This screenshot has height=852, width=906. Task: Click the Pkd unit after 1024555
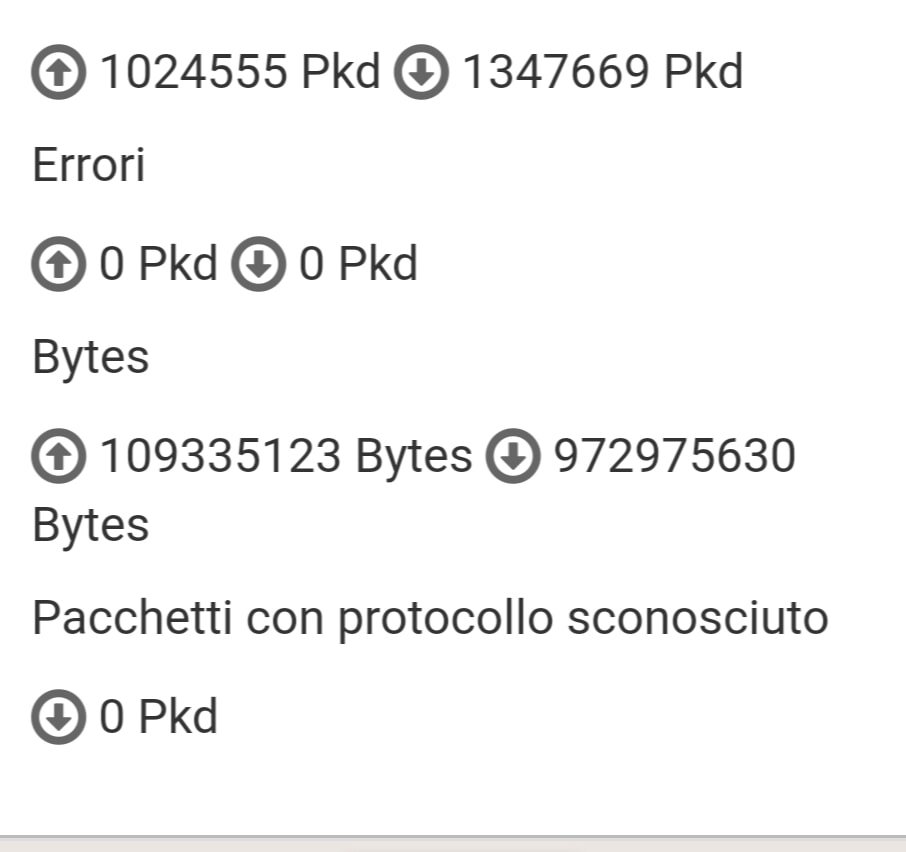pyautogui.click(x=341, y=72)
